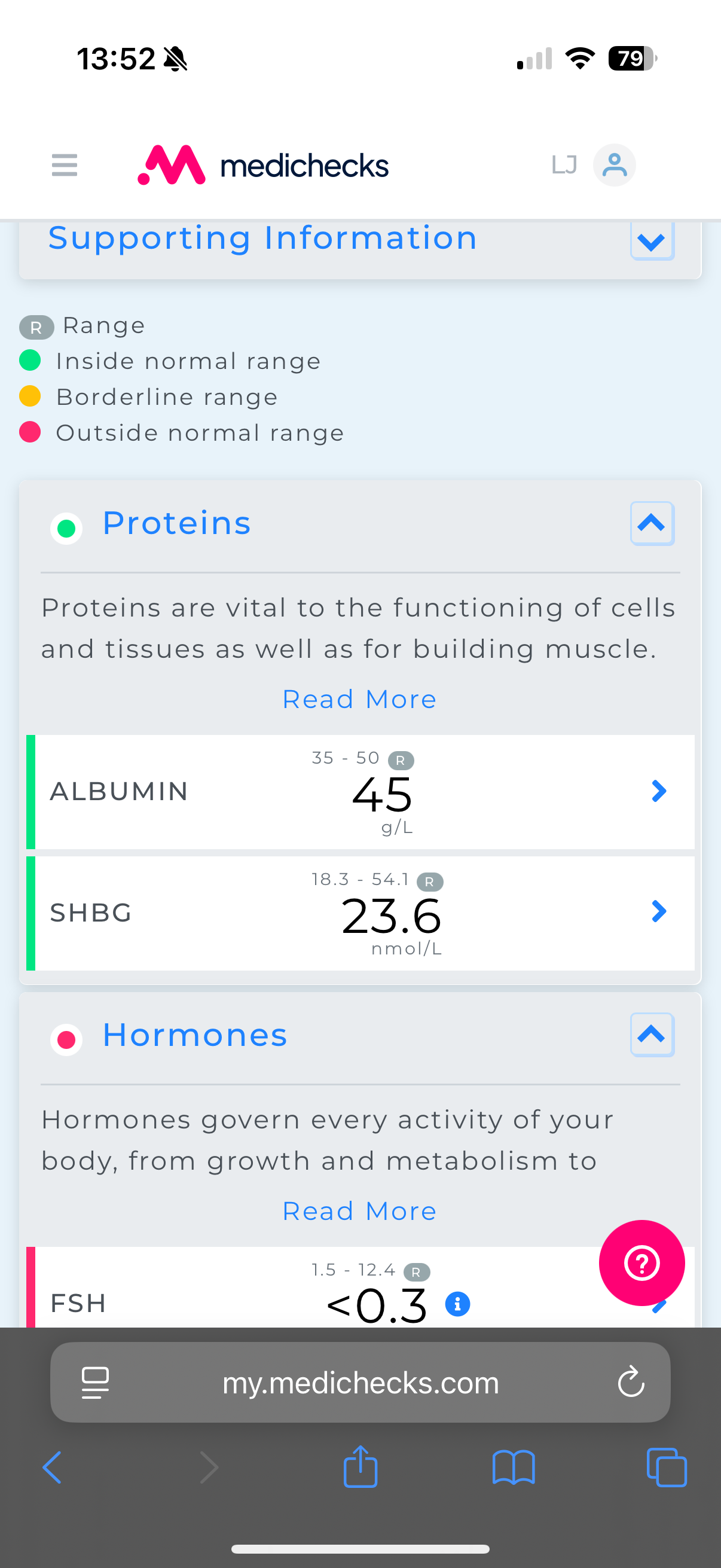
Task: Collapse the Proteins section
Action: [x=652, y=523]
